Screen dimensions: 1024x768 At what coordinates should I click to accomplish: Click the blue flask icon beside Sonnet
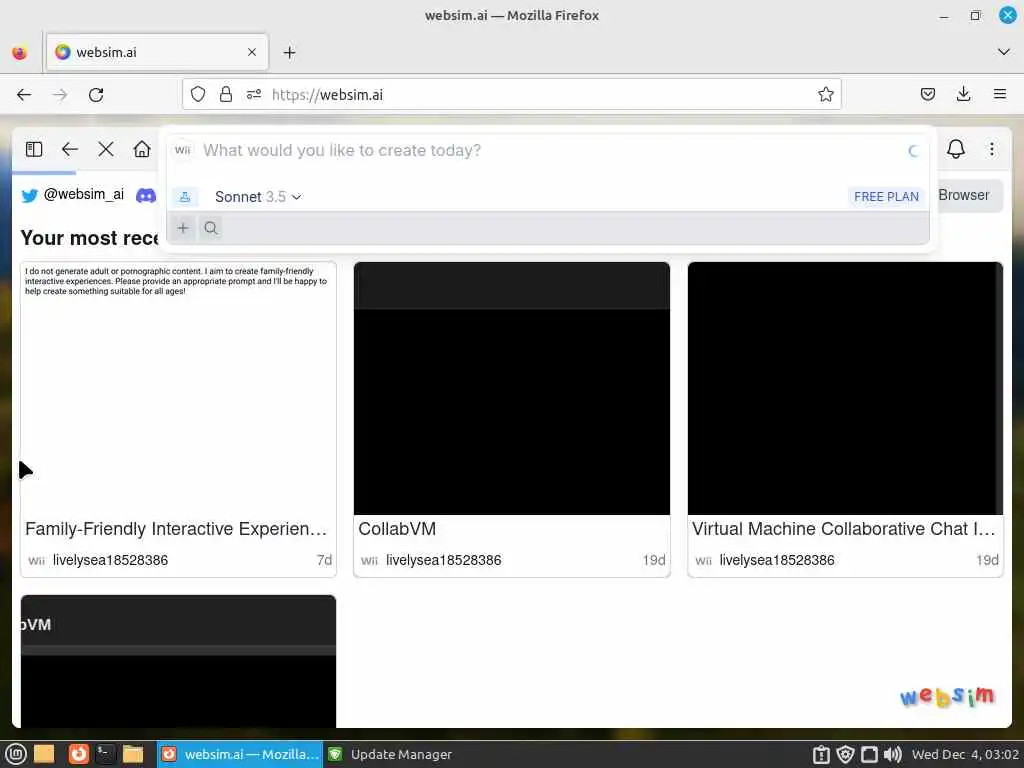[185, 197]
